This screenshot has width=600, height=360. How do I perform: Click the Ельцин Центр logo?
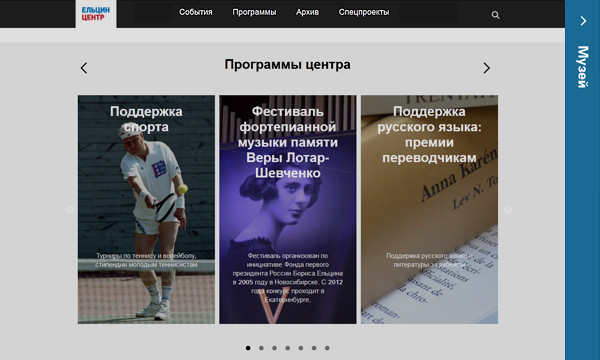coord(96,14)
